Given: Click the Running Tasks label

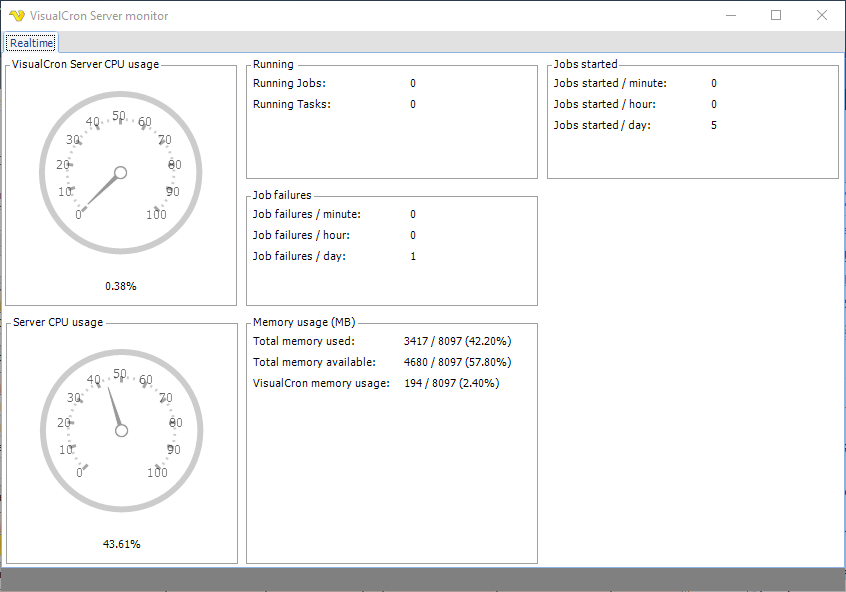Looking at the screenshot, I should (x=291, y=104).
